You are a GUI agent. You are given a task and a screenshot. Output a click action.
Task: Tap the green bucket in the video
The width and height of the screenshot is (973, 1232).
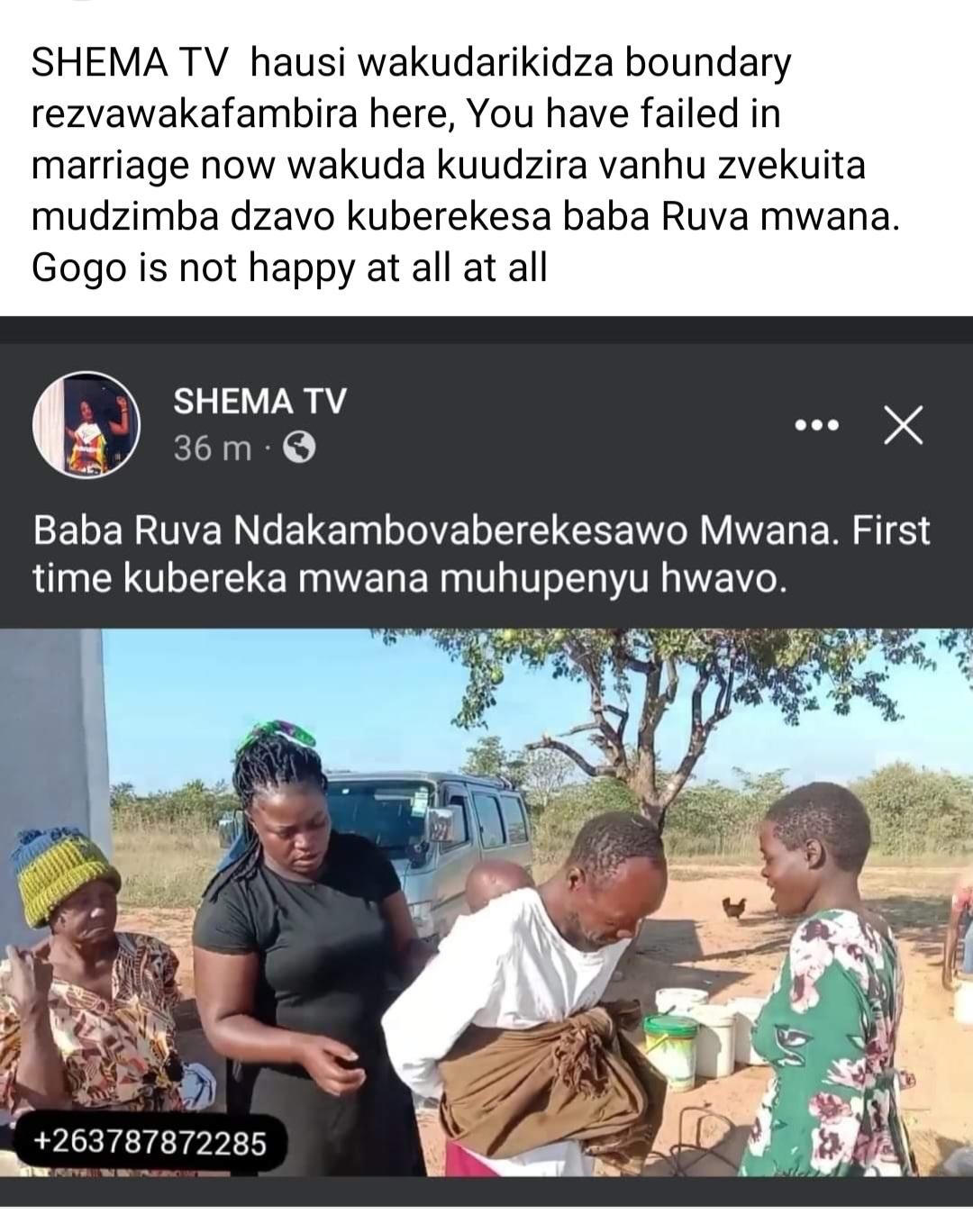click(x=670, y=1050)
